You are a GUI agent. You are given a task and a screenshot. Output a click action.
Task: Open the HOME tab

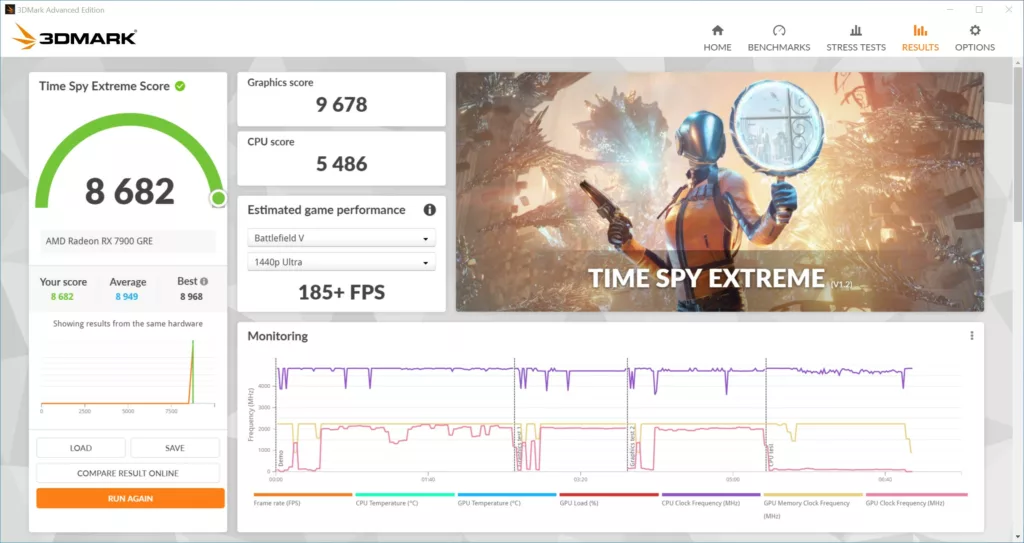pyautogui.click(x=717, y=38)
